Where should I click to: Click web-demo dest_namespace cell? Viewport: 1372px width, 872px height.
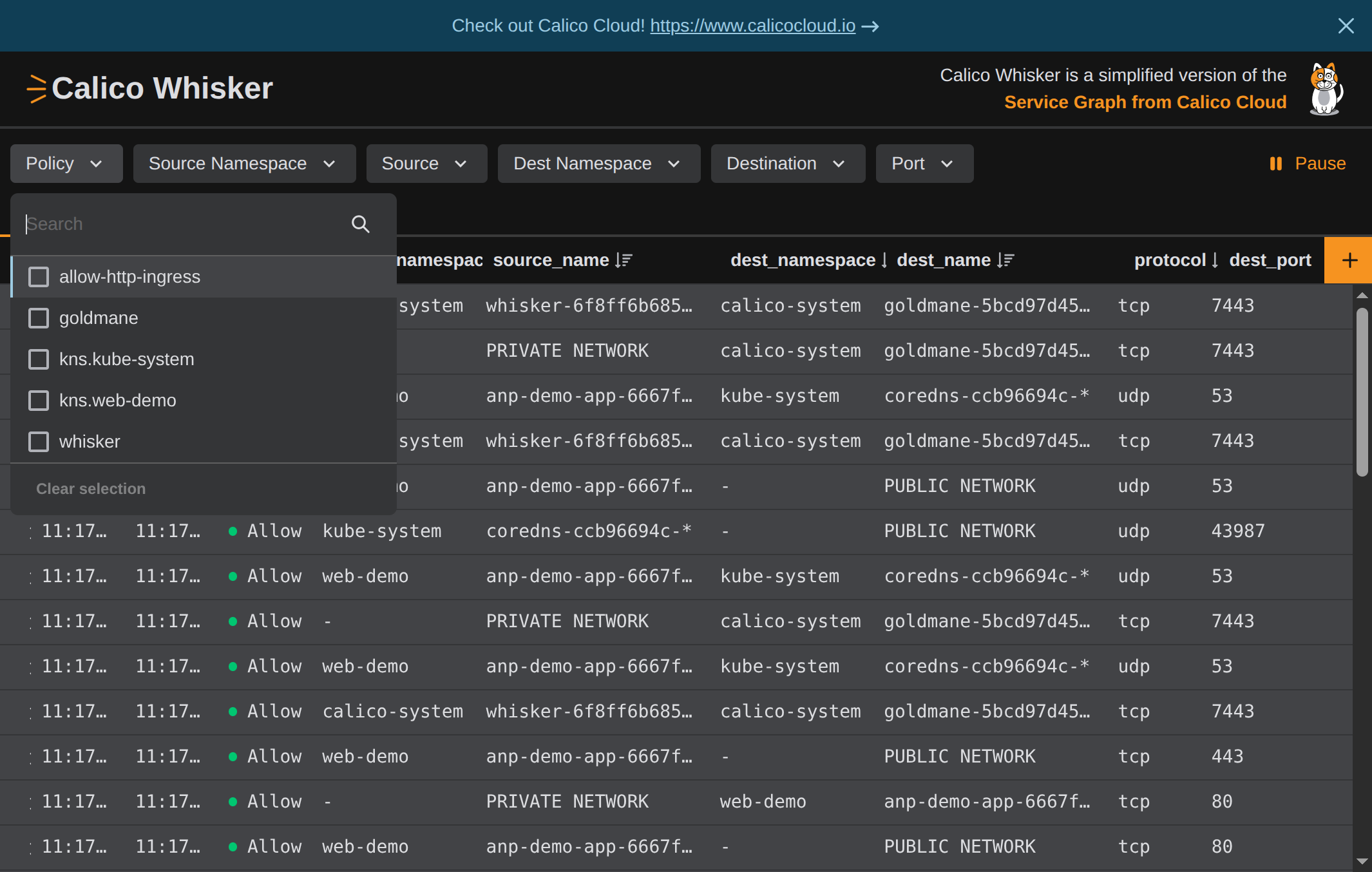click(x=763, y=802)
